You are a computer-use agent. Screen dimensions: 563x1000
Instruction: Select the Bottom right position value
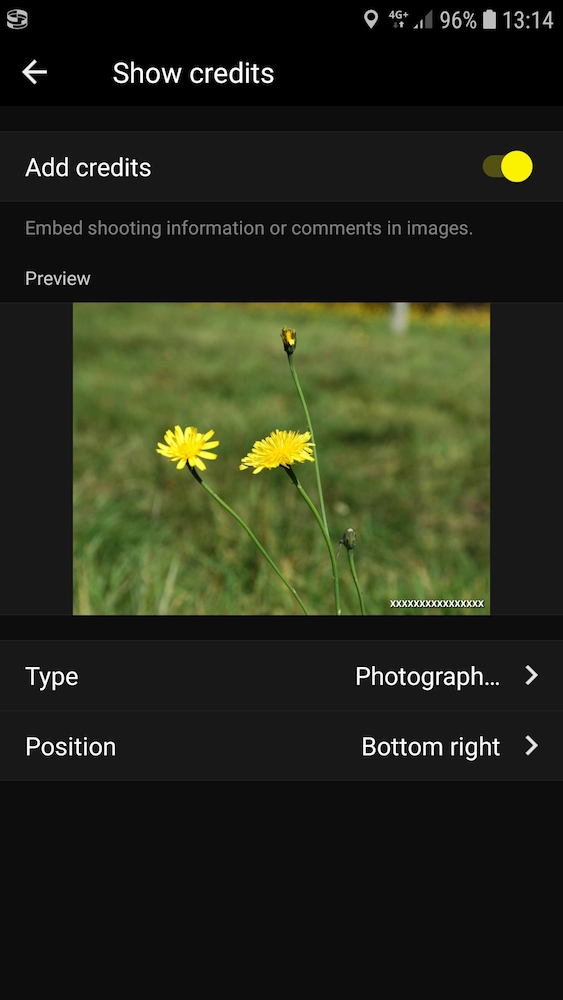click(x=430, y=747)
